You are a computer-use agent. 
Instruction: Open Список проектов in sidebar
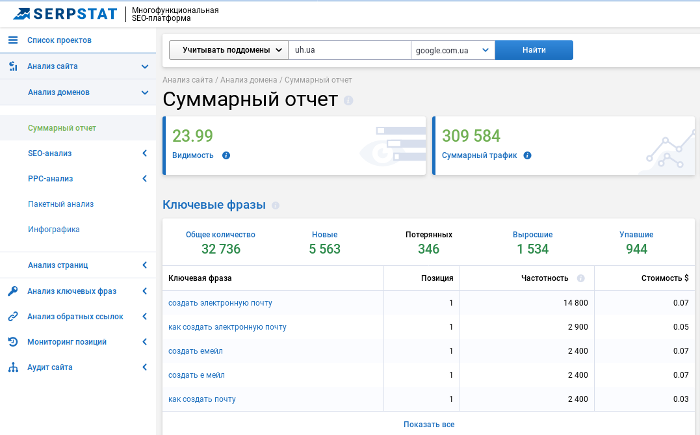click(59, 40)
